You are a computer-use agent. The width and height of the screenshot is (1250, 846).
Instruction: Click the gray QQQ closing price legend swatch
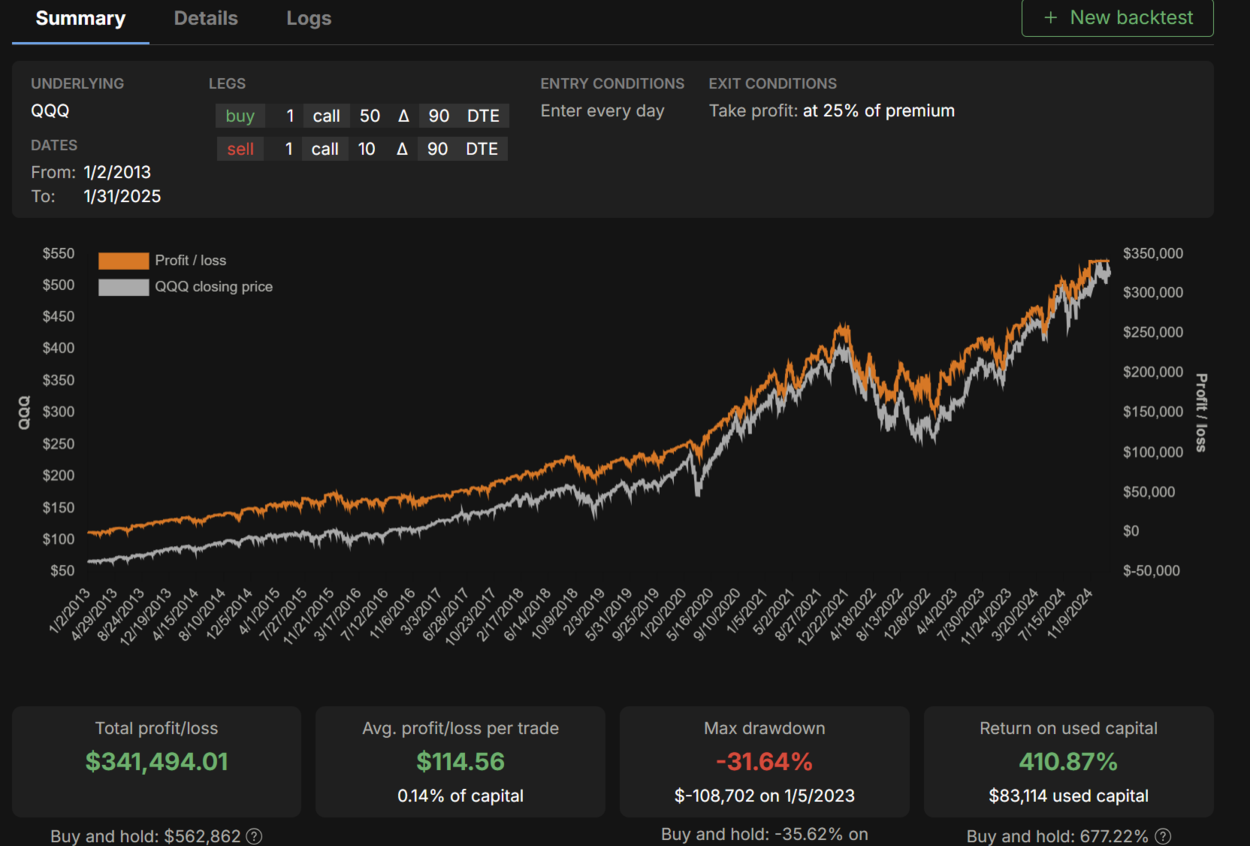(123, 287)
